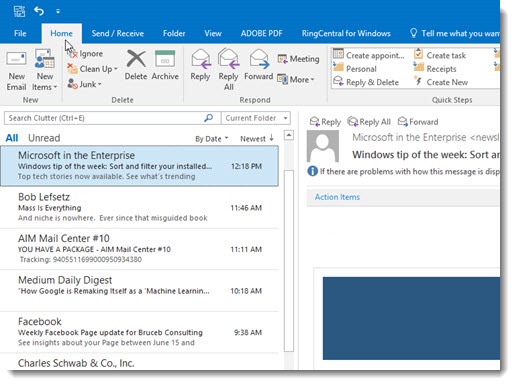Run the Receipts quick step
Screen dimensions: 515x385
(435, 69)
